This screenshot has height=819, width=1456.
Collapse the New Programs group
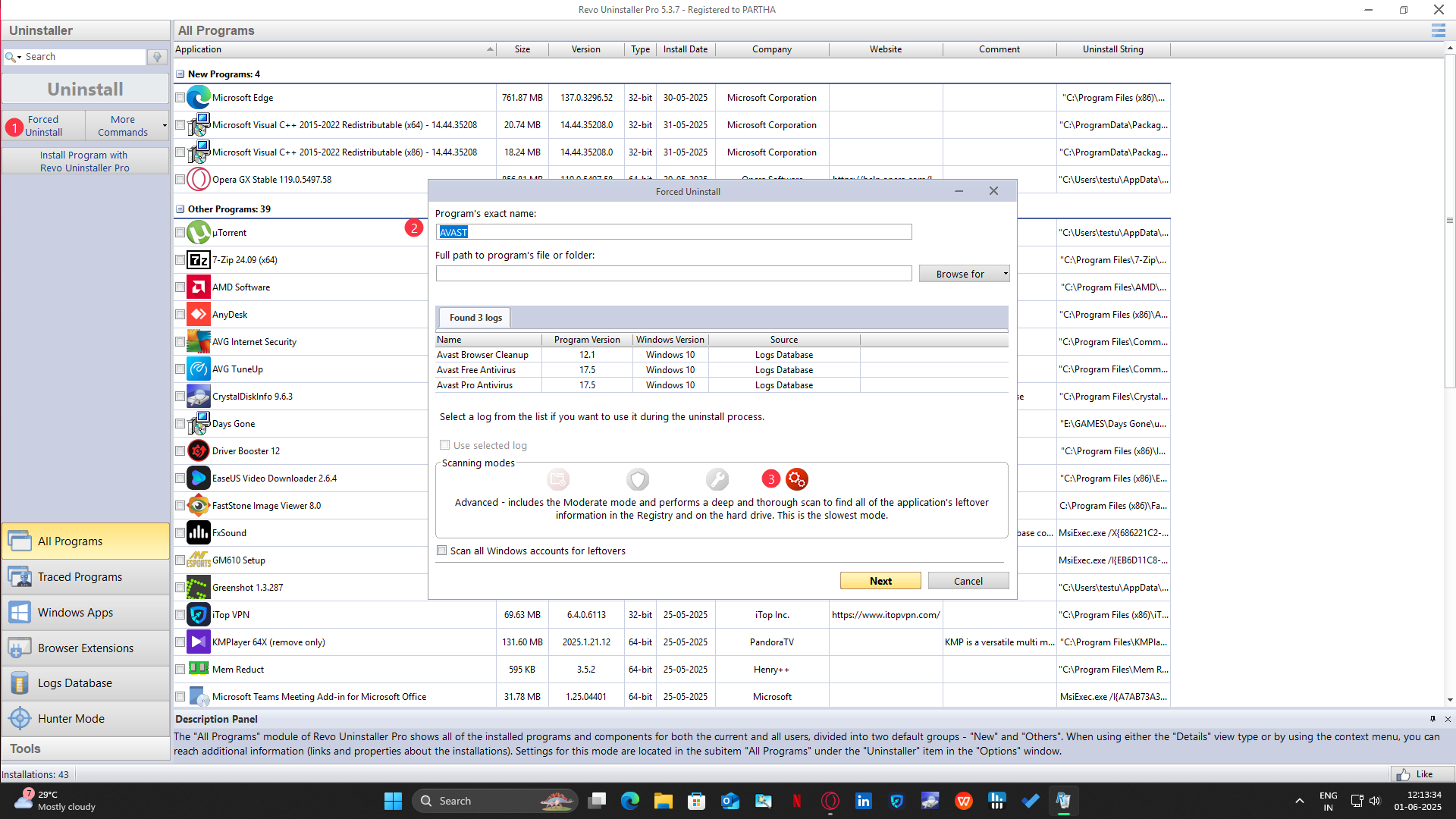(180, 74)
